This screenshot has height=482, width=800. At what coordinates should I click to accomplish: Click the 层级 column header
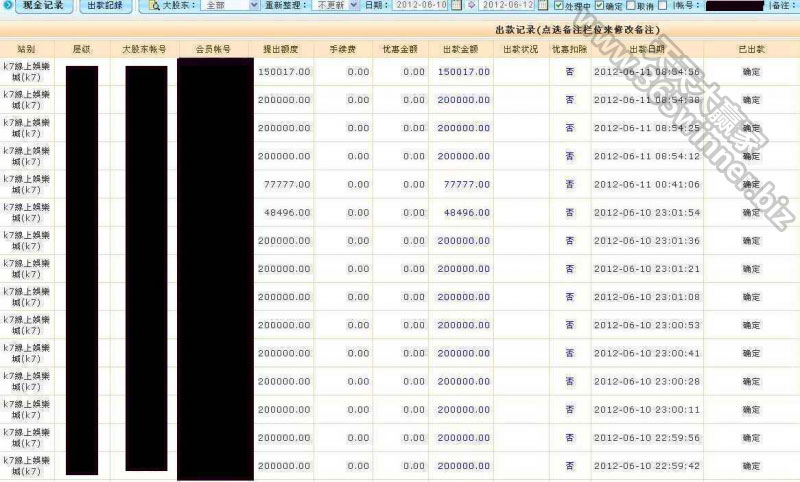click(x=82, y=49)
